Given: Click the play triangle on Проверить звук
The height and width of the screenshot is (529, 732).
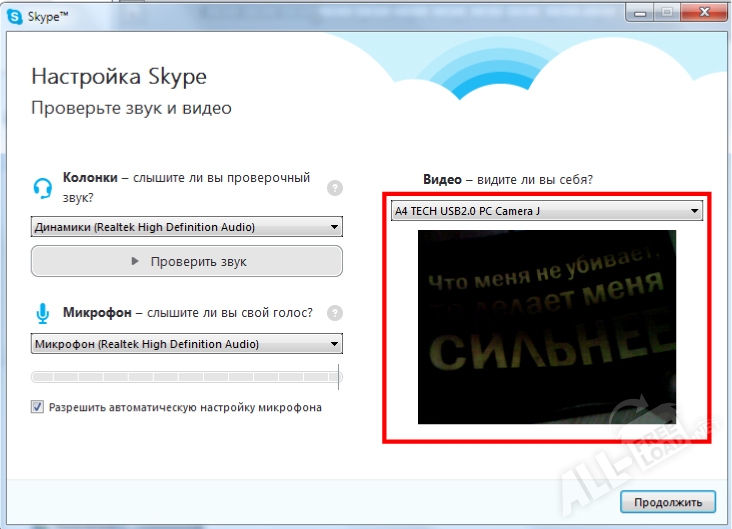Looking at the screenshot, I should tap(136, 262).
